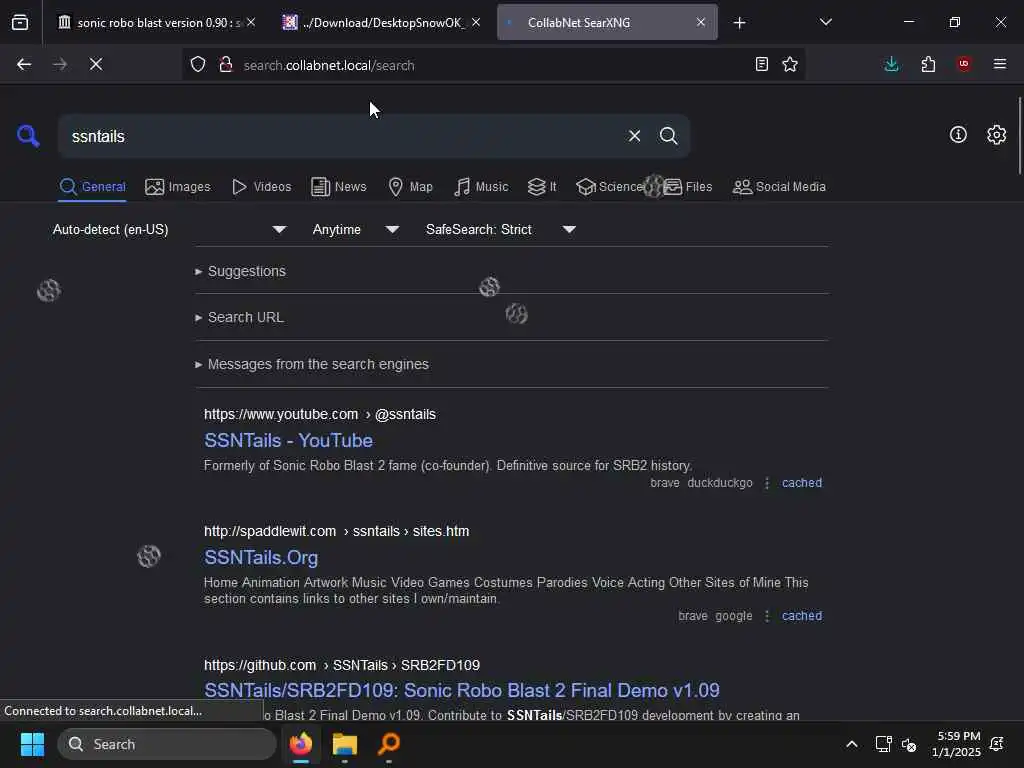Open Windows Start menu
Screen dimensions: 1024x768
coord(32,744)
